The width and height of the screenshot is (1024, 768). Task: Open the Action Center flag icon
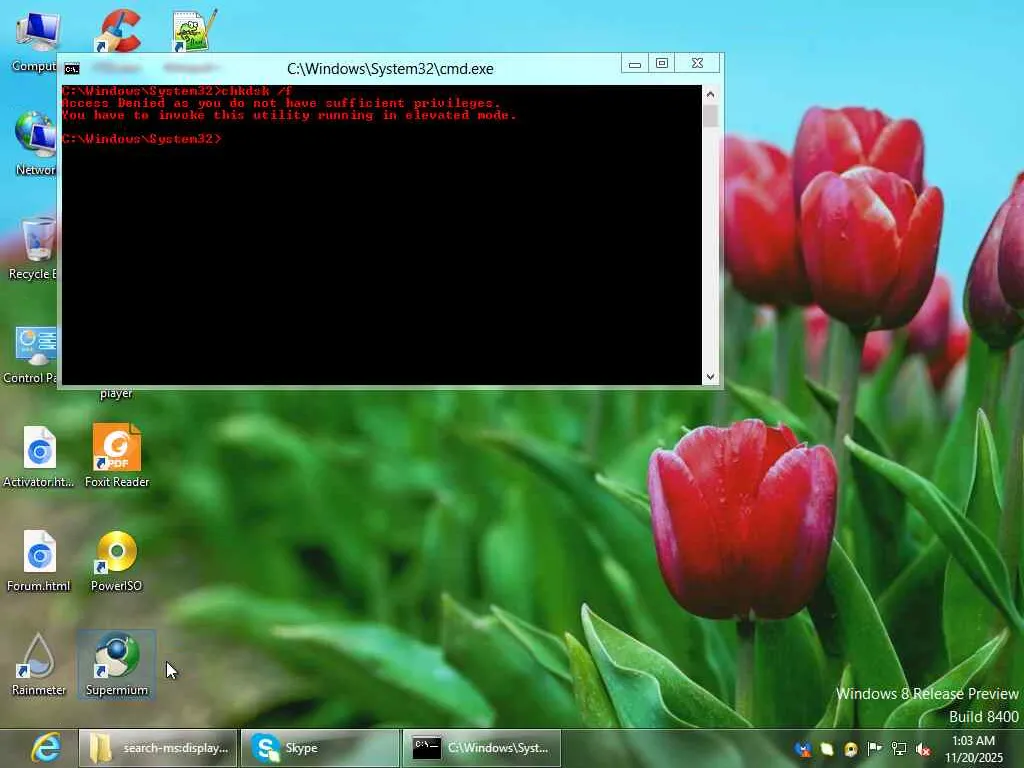874,748
